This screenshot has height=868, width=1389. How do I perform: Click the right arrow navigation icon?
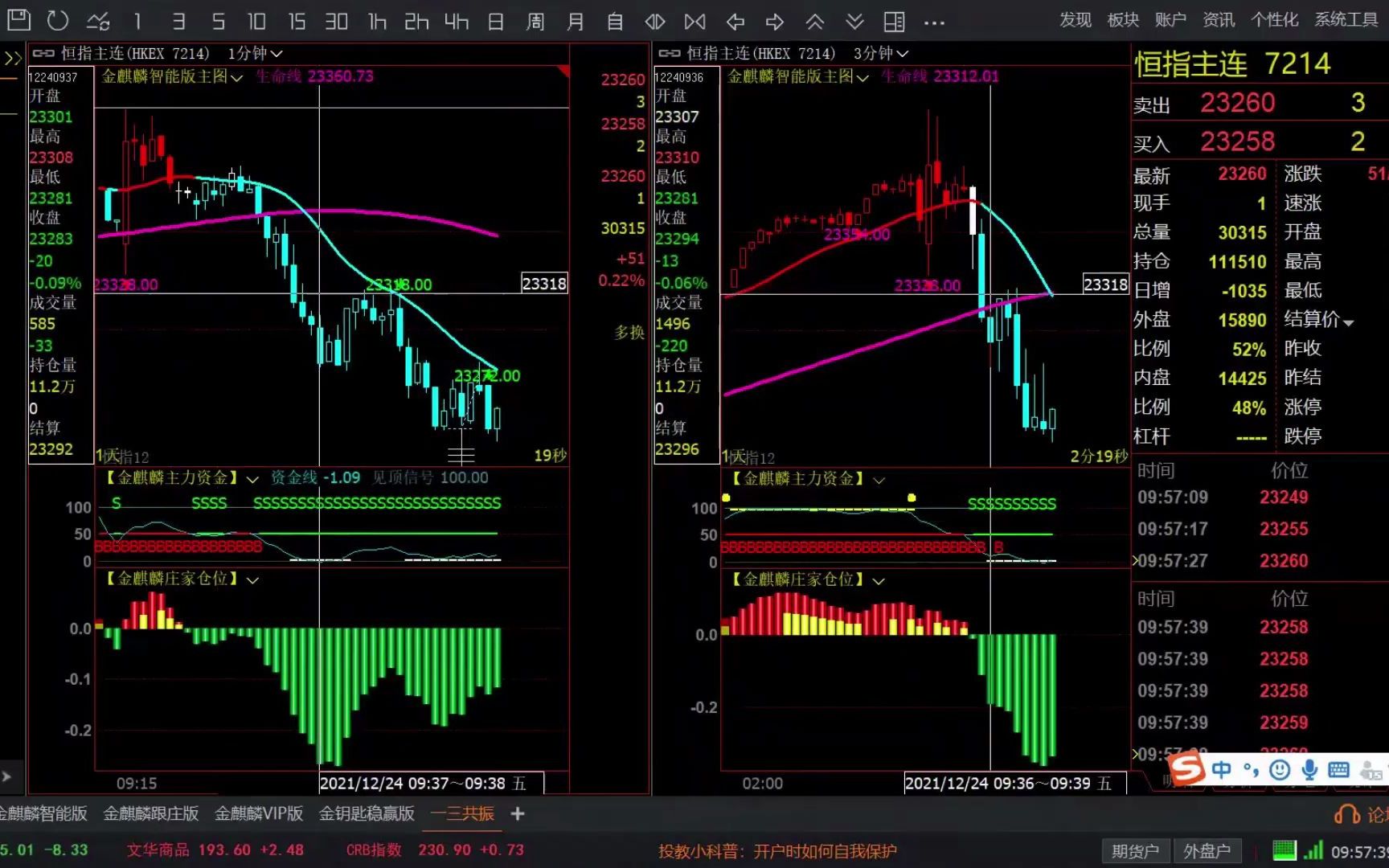point(775,22)
